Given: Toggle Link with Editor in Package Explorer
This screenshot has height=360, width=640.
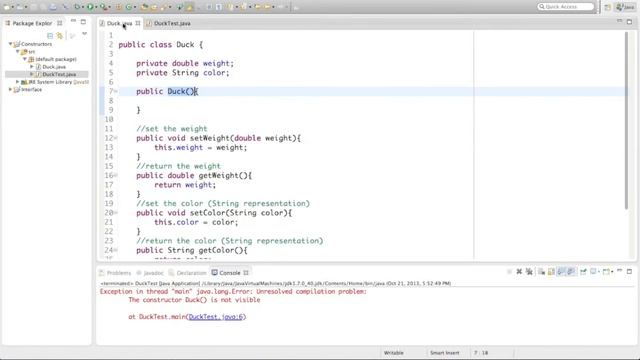Looking at the screenshot, I should coord(60,36).
